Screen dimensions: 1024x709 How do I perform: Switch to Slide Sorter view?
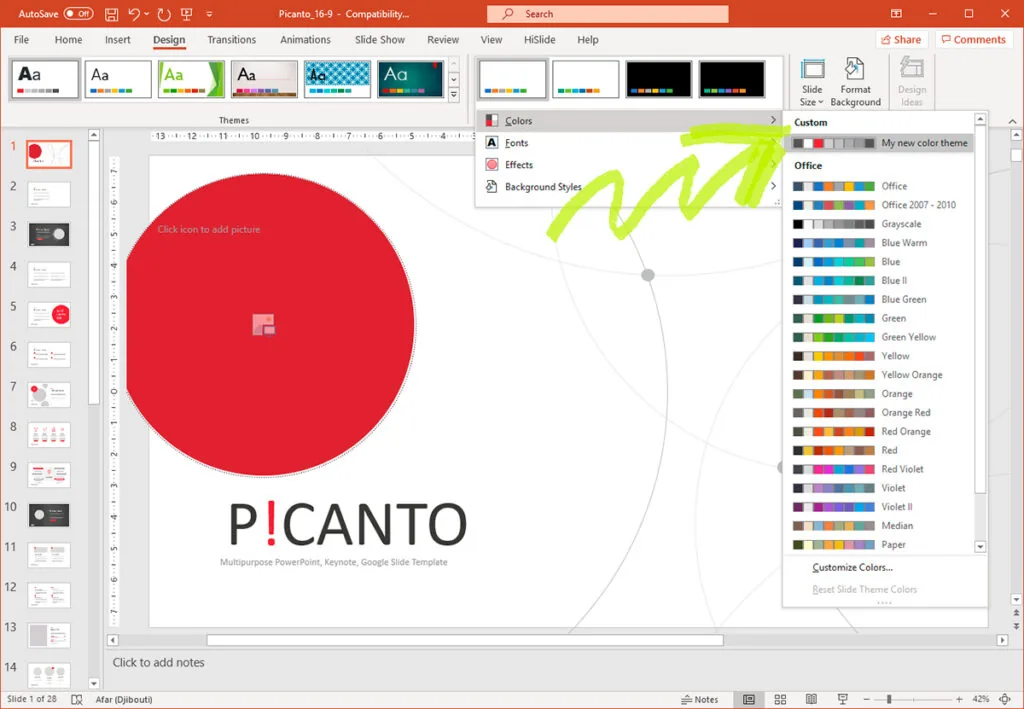pyautogui.click(x=780, y=699)
